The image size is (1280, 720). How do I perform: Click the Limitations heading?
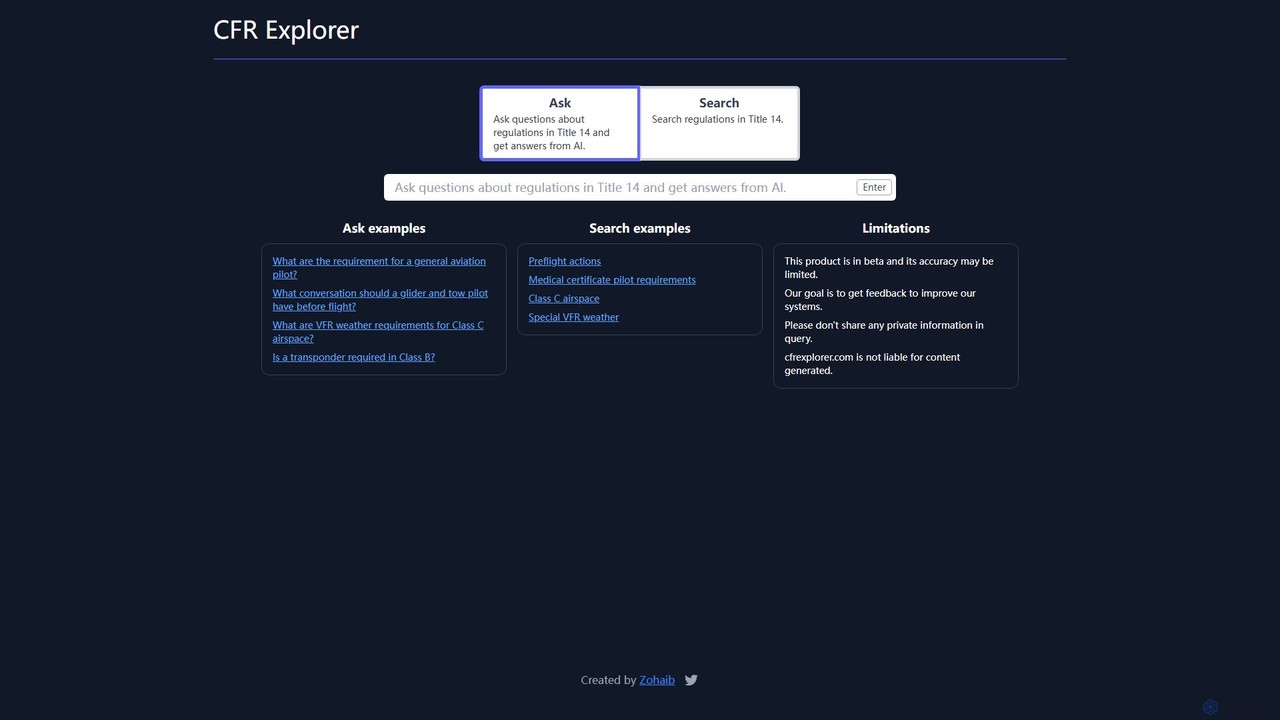pyautogui.click(x=896, y=228)
